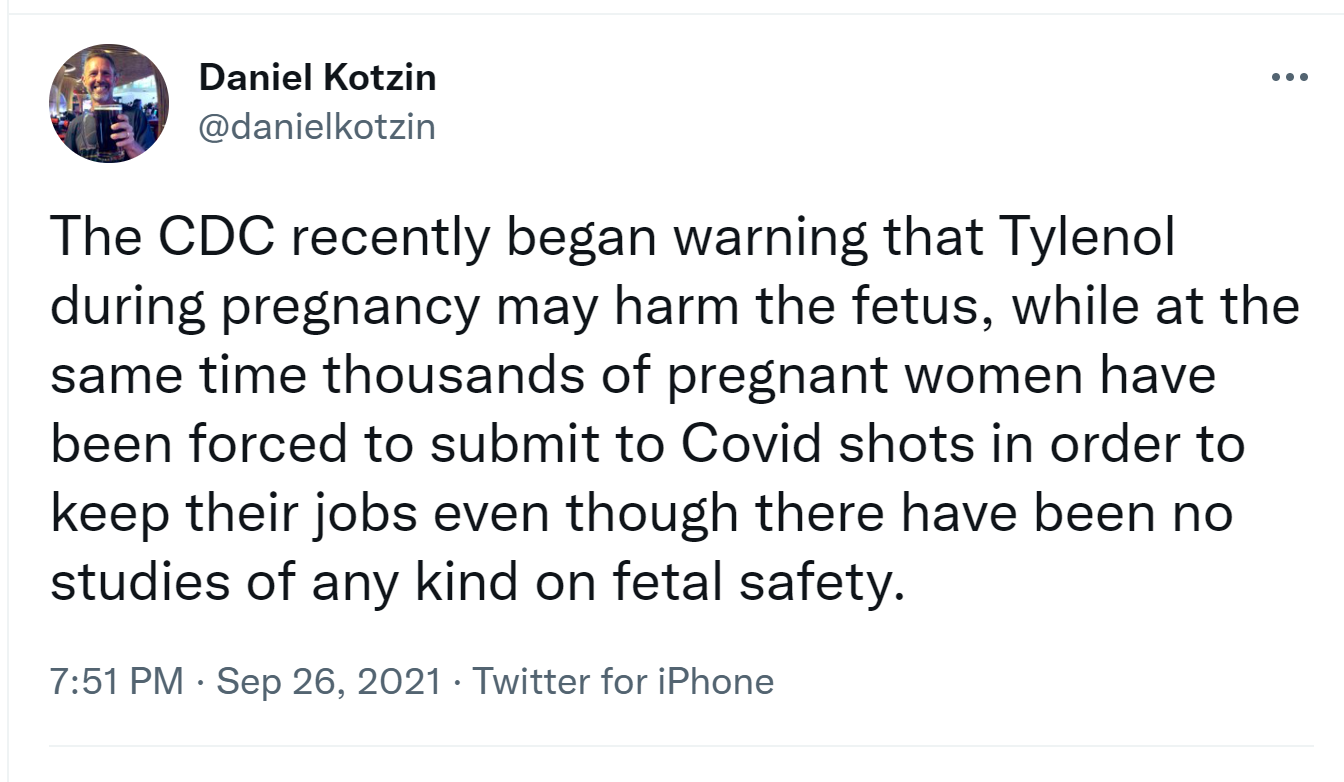The width and height of the screenshot is (1344, 782).
Task: Click the 7:51 PM timestamp
Action: 117,681
